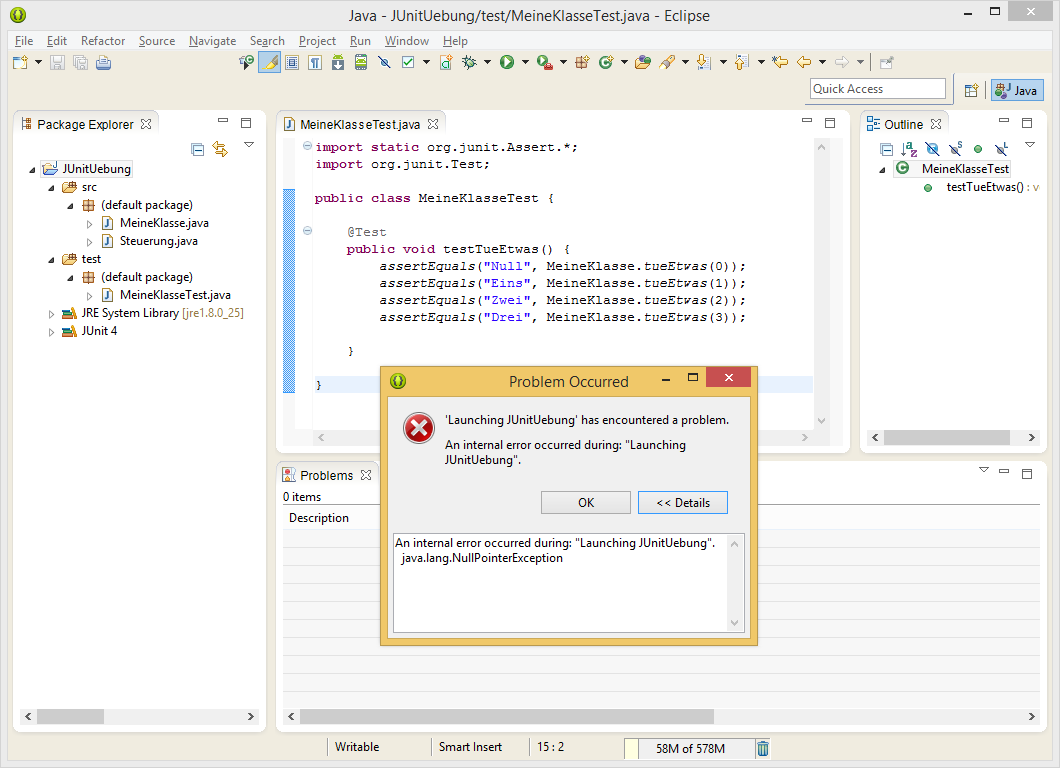Open Package Explorer view menu triangle

click(x=249, y=145)
